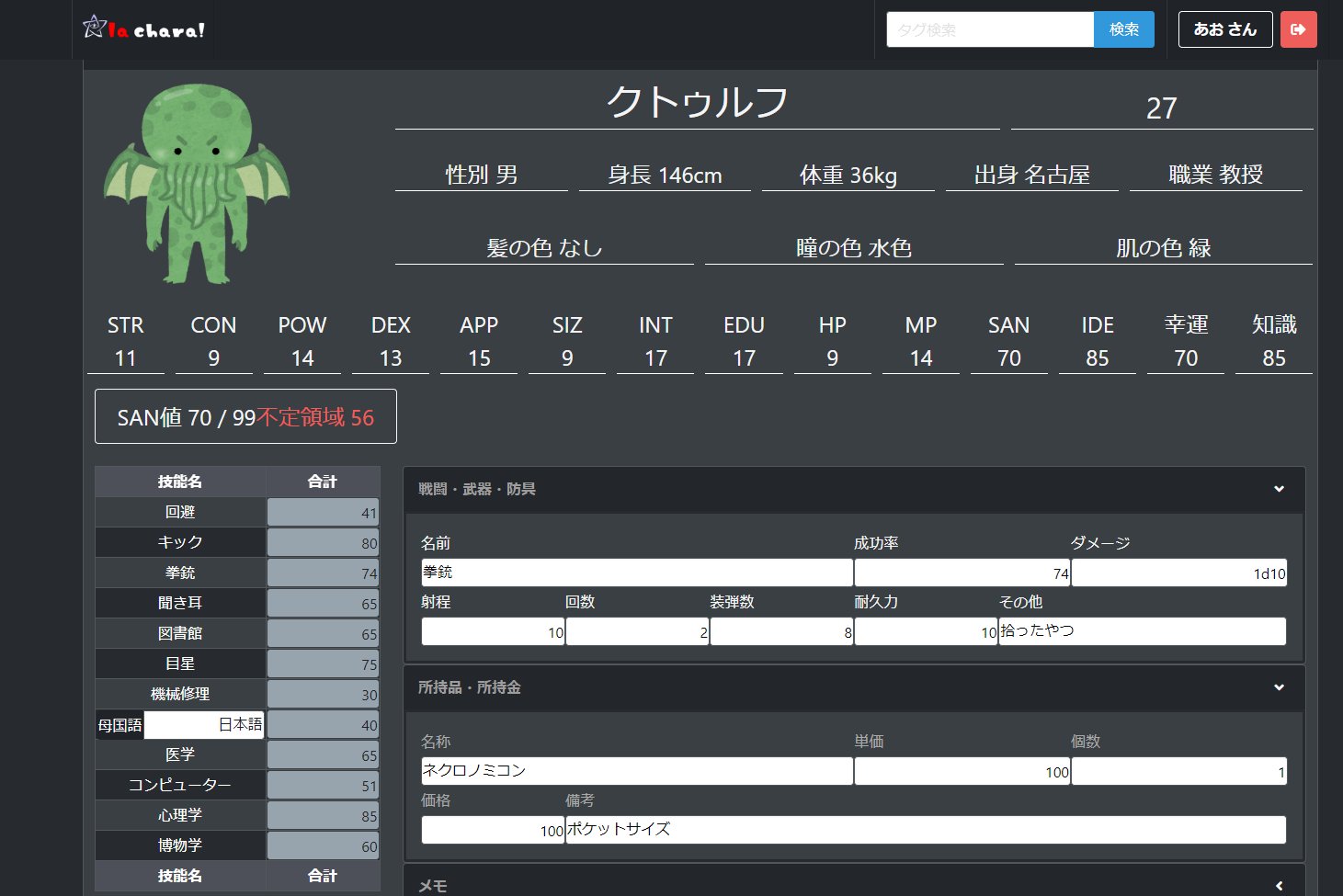Click the ダメージ field 1d10
This screenshot has width=1343, height=896.
(x=1179, y=573)
